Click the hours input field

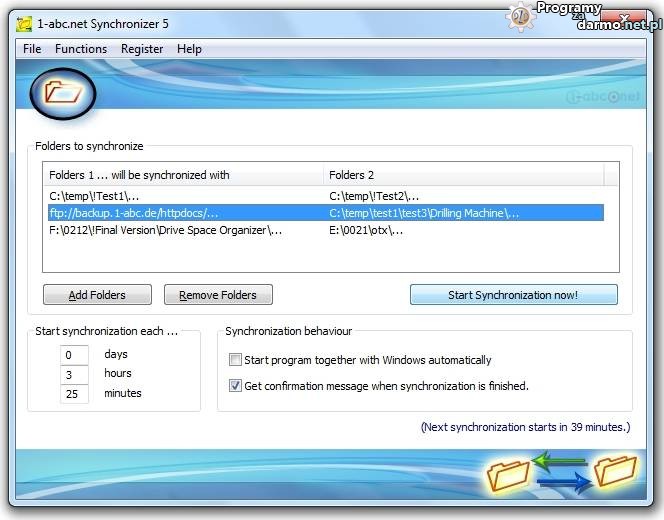pos(74,374)
